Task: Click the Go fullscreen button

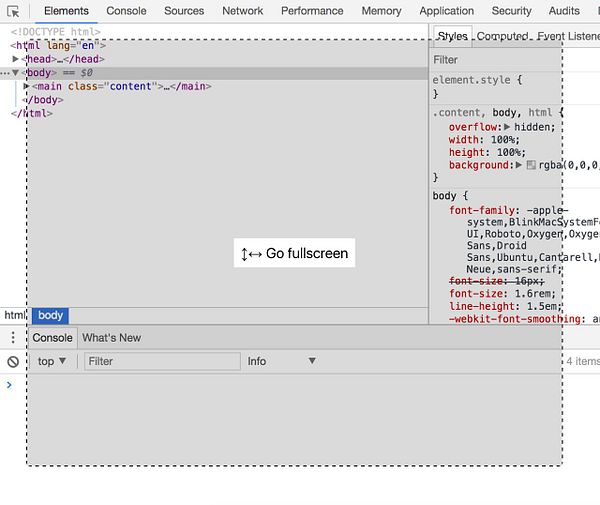Action: [x=294, y=253]
